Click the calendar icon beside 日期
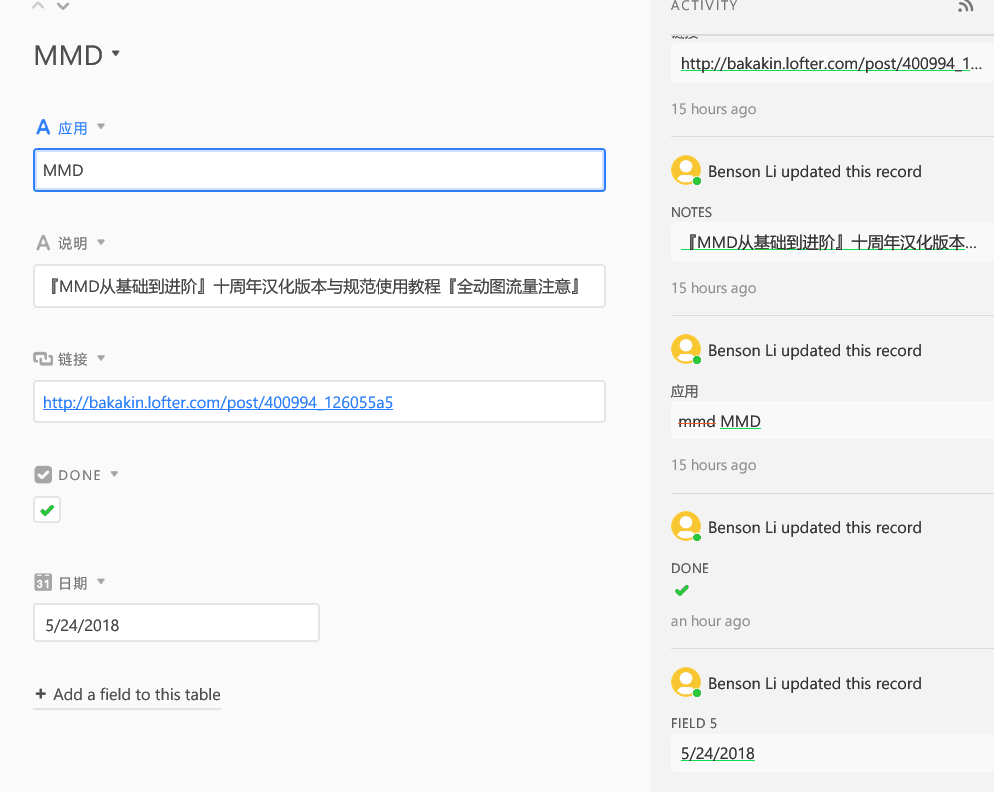This screenshot has height=792, width=994. (x=42, y=582)
